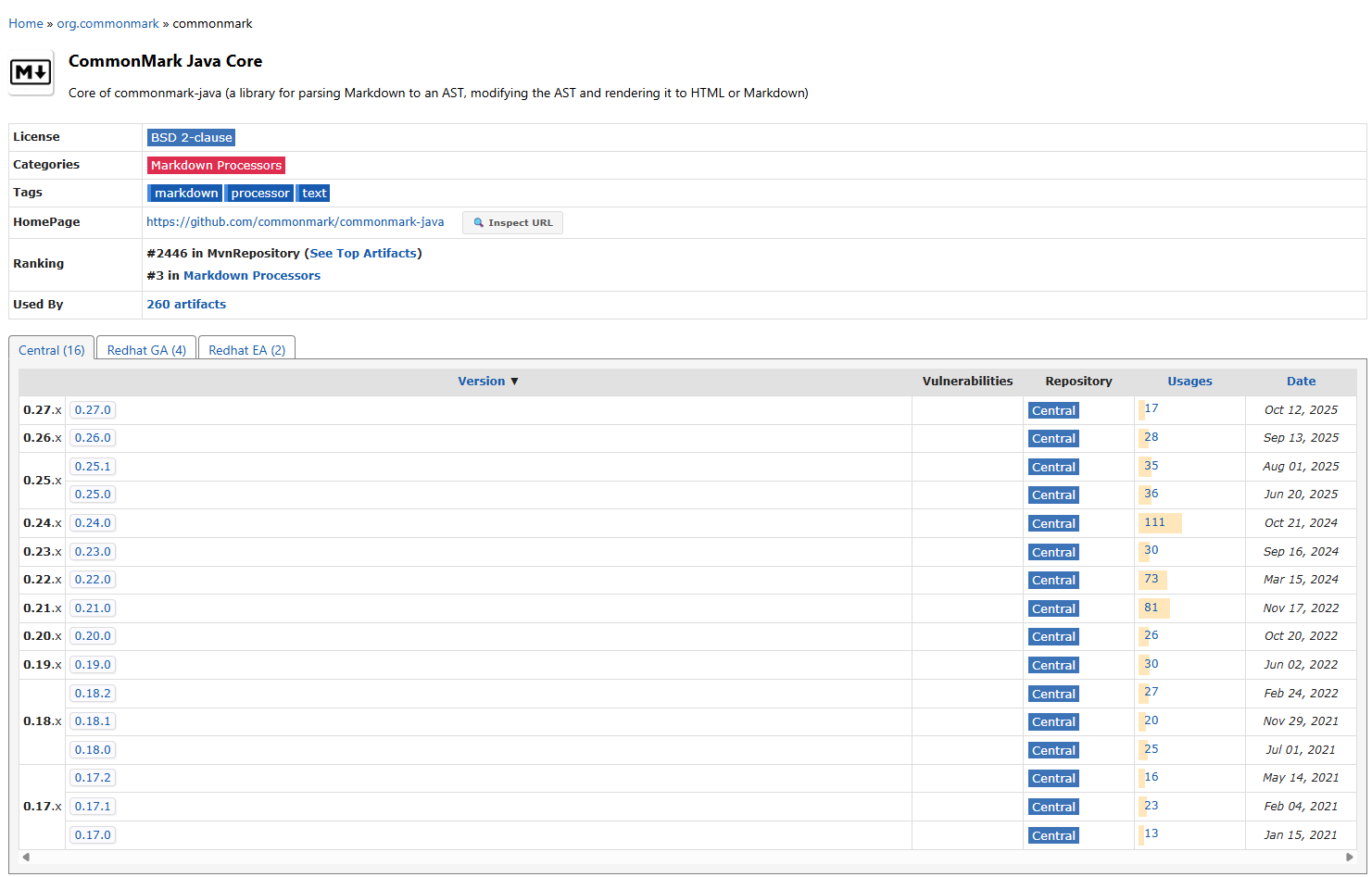Open org.commonmark breadcrumb link
Screen dimensions: 1372x877
[x=107, y=23]
